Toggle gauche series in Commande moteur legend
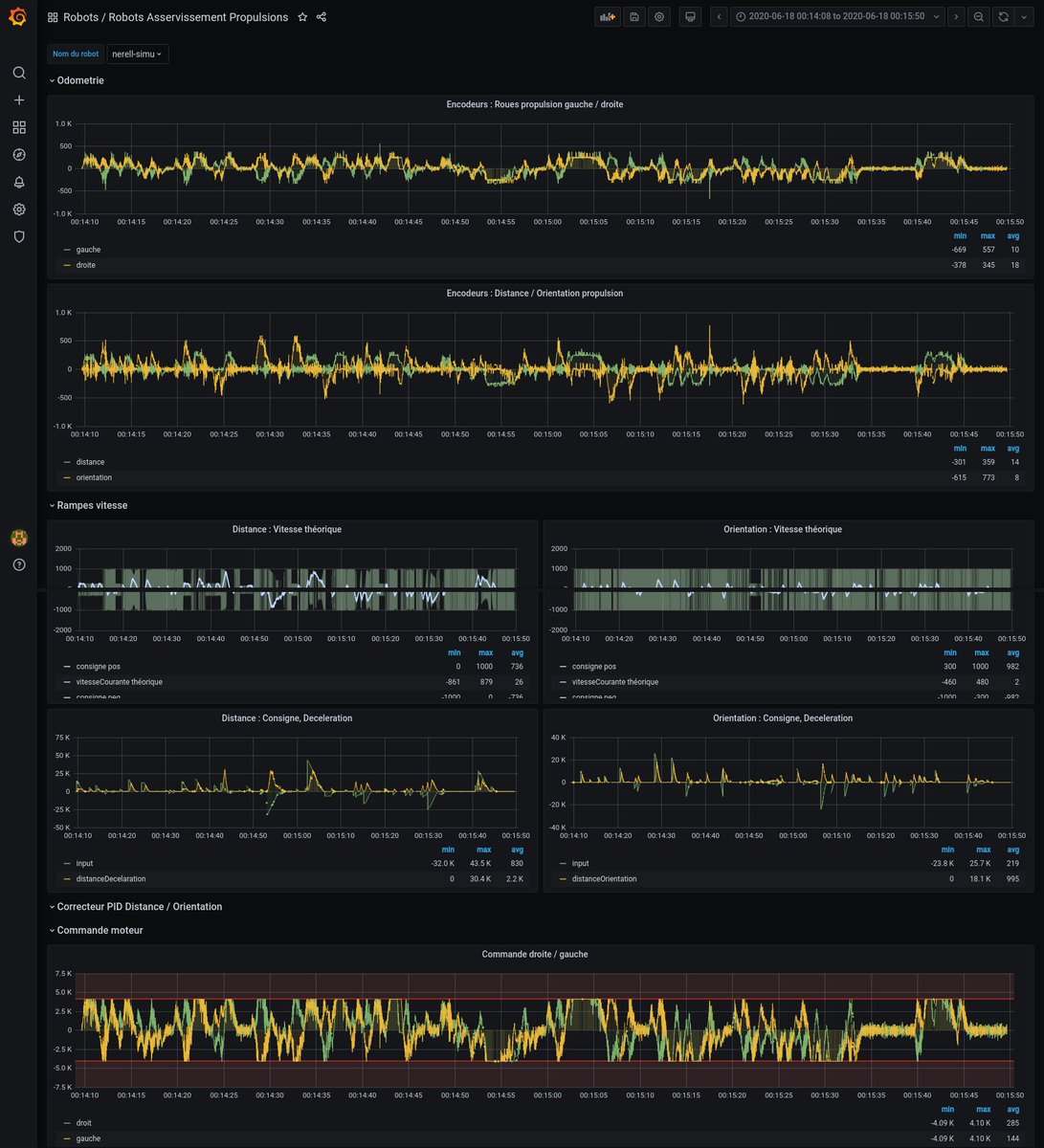1044x1148 pixels. click(88, 1138)
